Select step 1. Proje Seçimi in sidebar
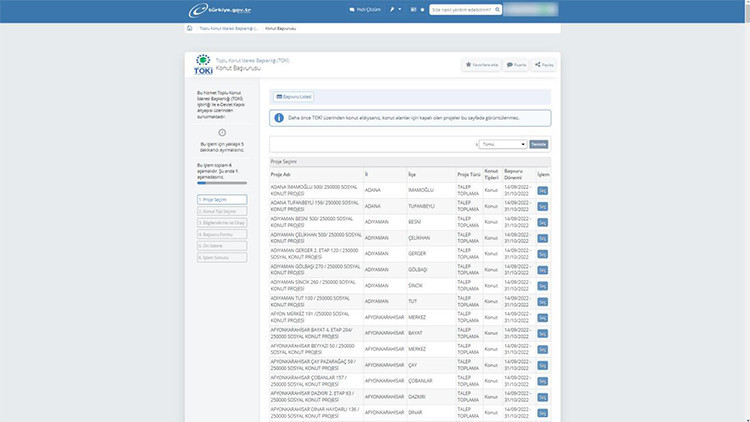The width and height of the screenshot is (750, 422). [223, 200]
